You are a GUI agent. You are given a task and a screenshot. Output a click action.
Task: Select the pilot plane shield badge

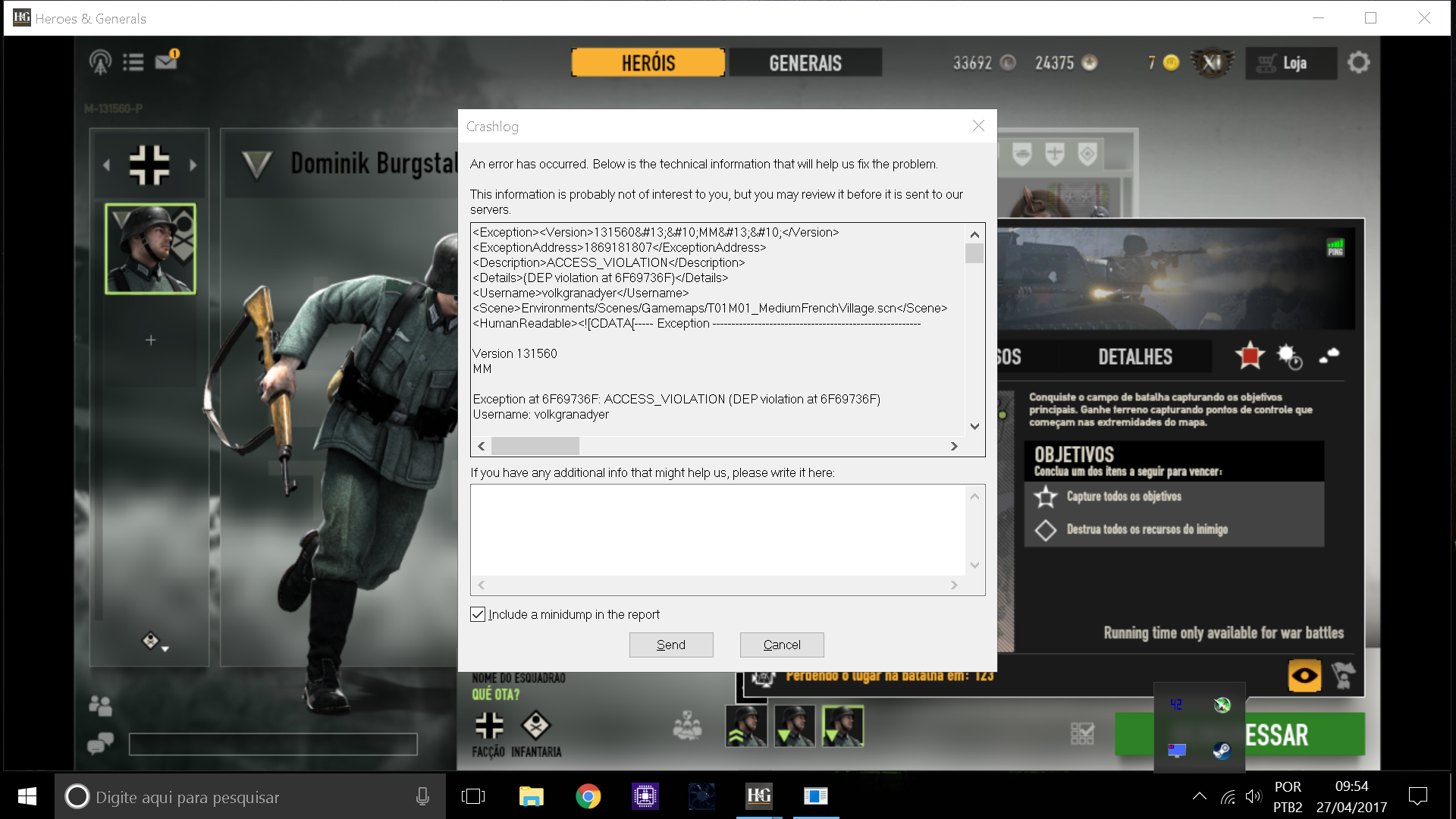coord(1055,155)
